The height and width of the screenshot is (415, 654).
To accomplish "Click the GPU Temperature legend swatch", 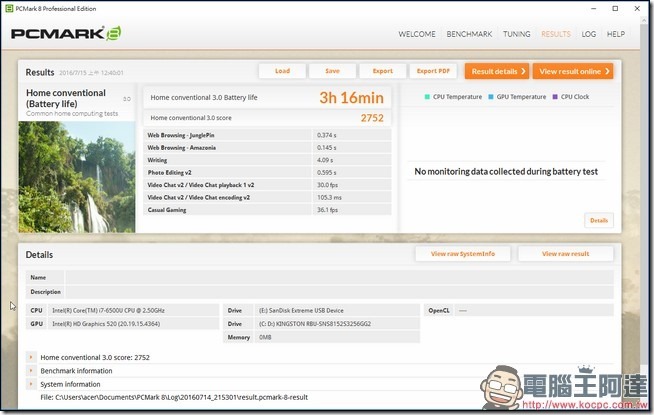I will (491, 97).
